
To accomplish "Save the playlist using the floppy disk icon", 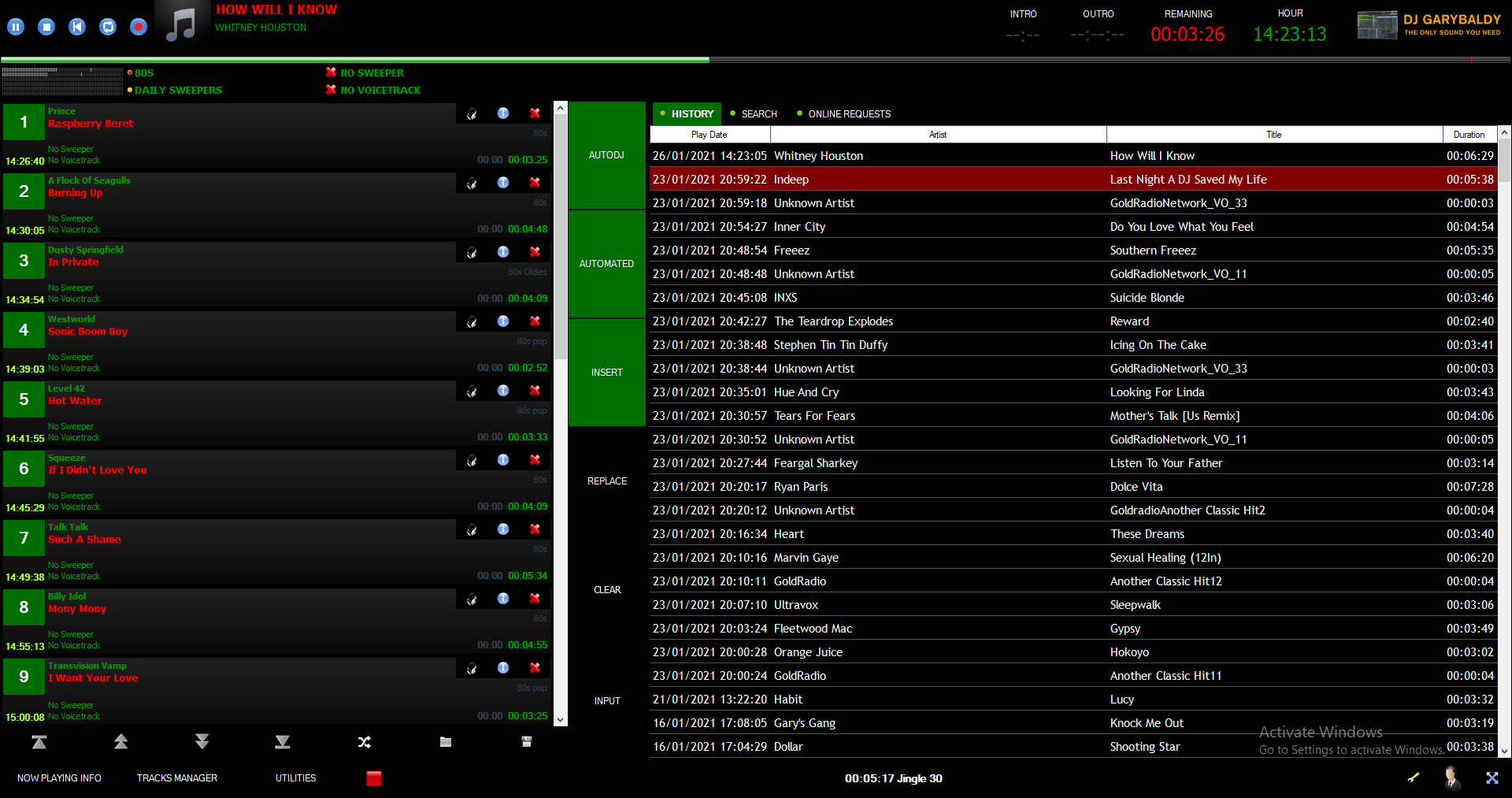I will (526, 741).
